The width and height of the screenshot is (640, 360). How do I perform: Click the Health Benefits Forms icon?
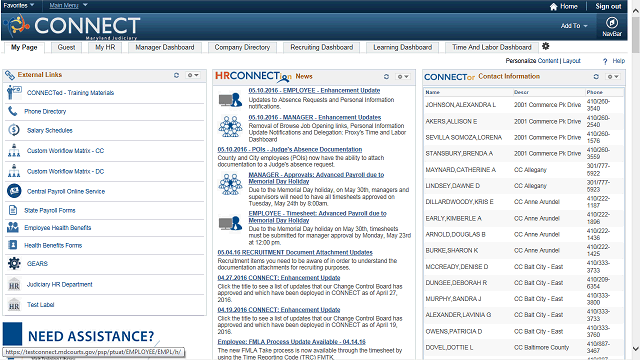click(x=13, y=245)
